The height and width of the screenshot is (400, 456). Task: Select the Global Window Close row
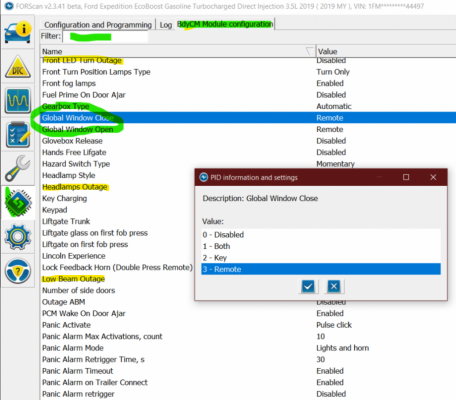point(248,118)
